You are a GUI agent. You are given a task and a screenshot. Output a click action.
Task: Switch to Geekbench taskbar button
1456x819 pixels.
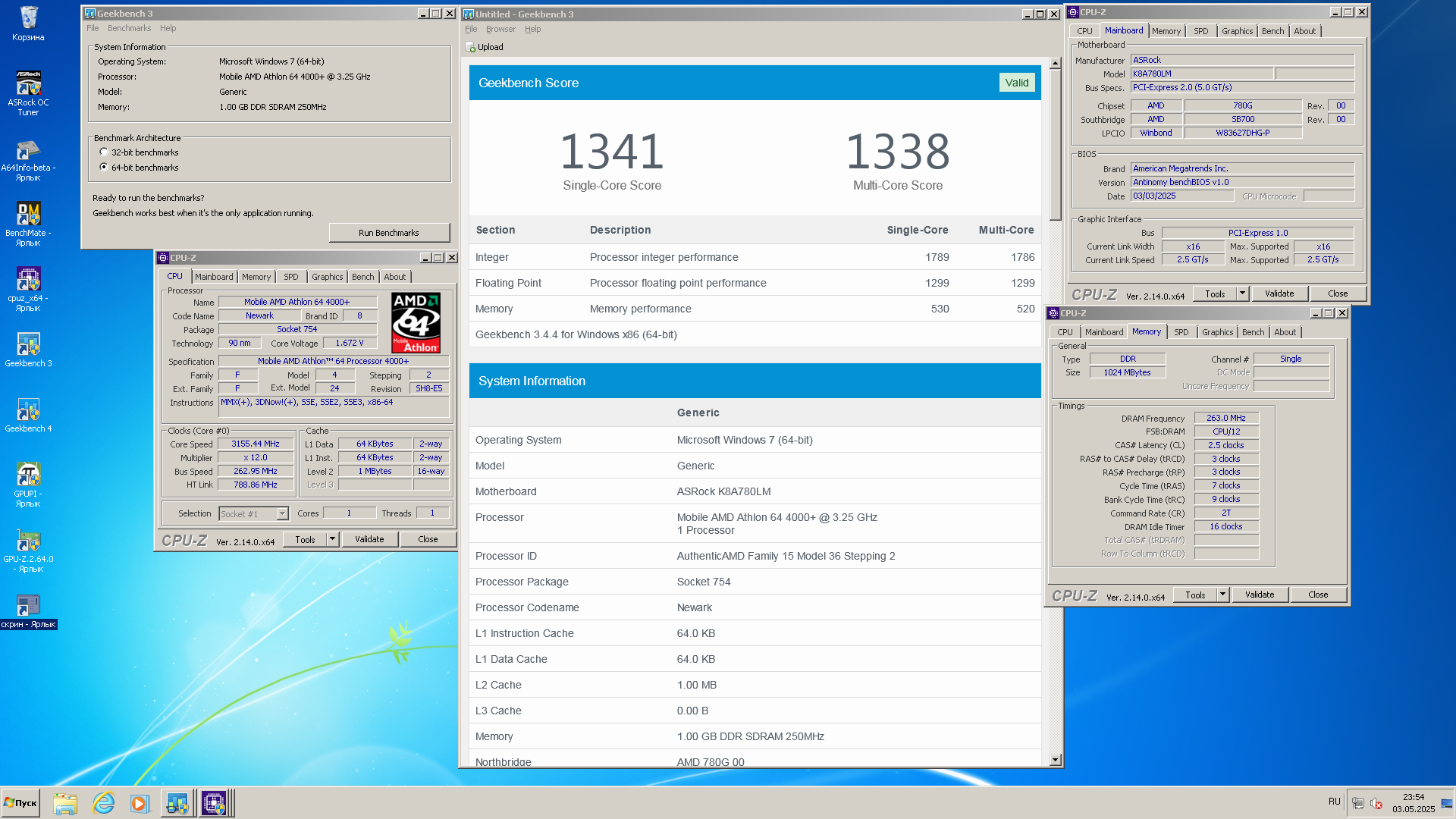pos(177,803)
